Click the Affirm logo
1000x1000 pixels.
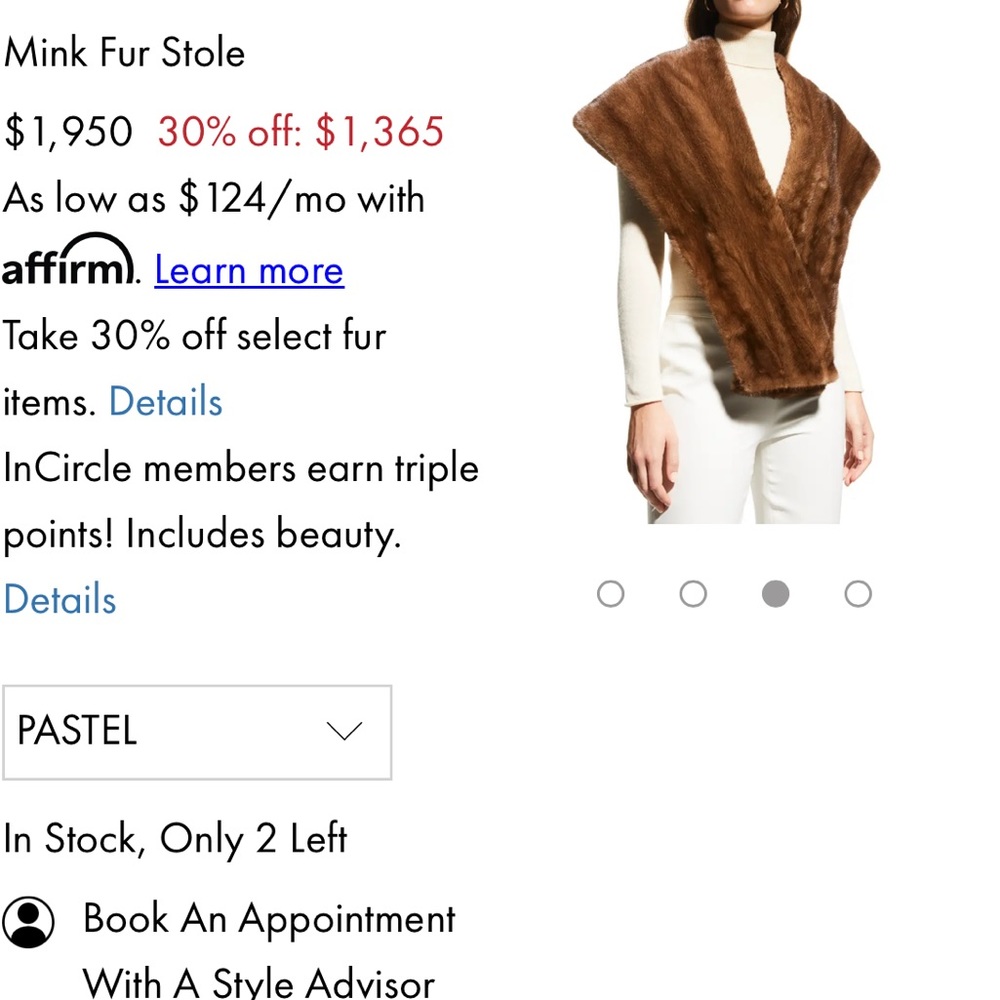pos(65,265)
